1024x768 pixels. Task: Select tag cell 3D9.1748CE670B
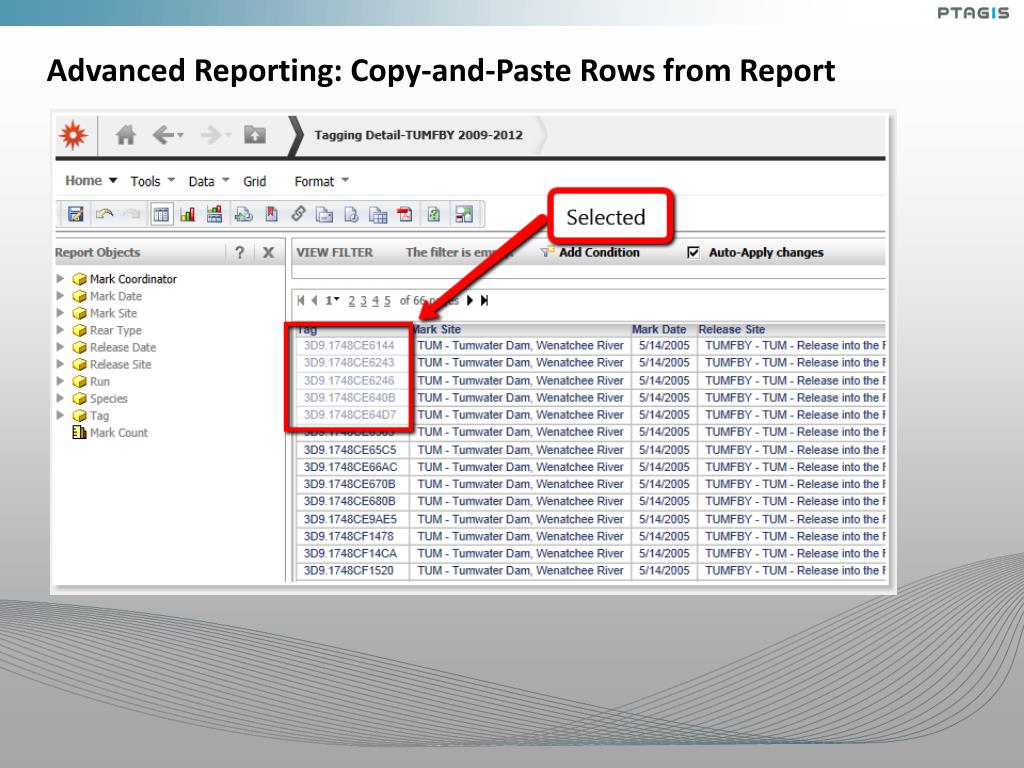(350, 484)
